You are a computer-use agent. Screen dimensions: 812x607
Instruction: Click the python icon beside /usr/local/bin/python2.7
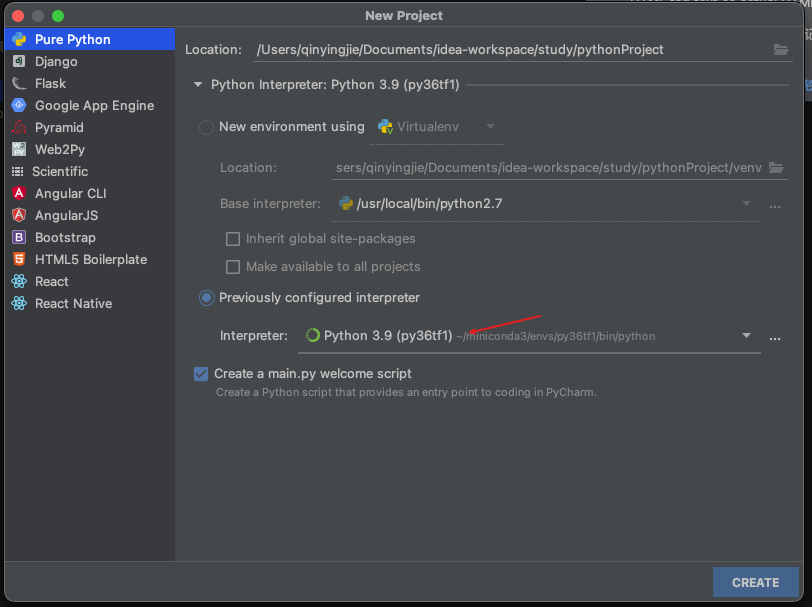click(x=345, y=204)
